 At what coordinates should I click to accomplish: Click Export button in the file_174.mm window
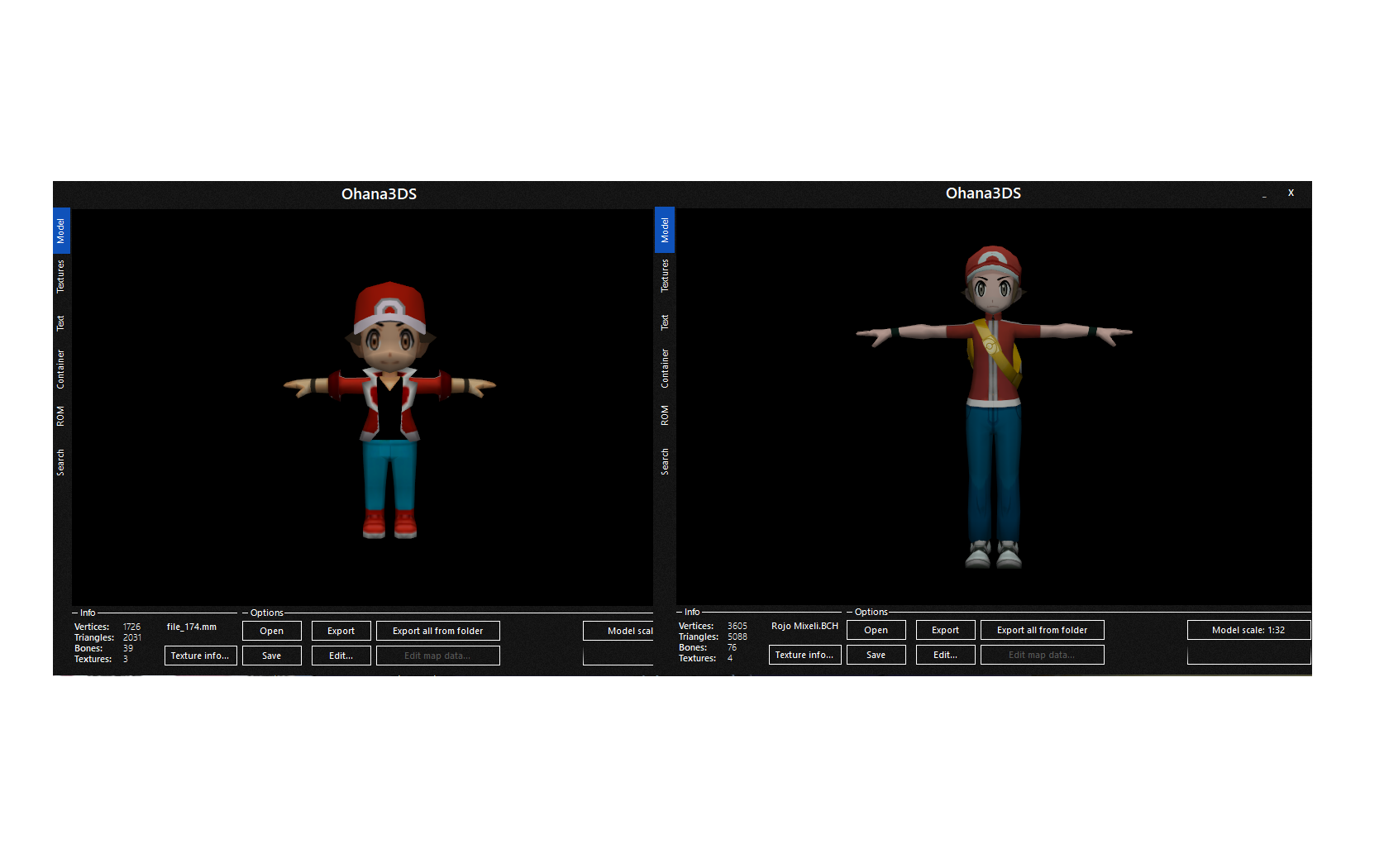(x=341, y=631)
